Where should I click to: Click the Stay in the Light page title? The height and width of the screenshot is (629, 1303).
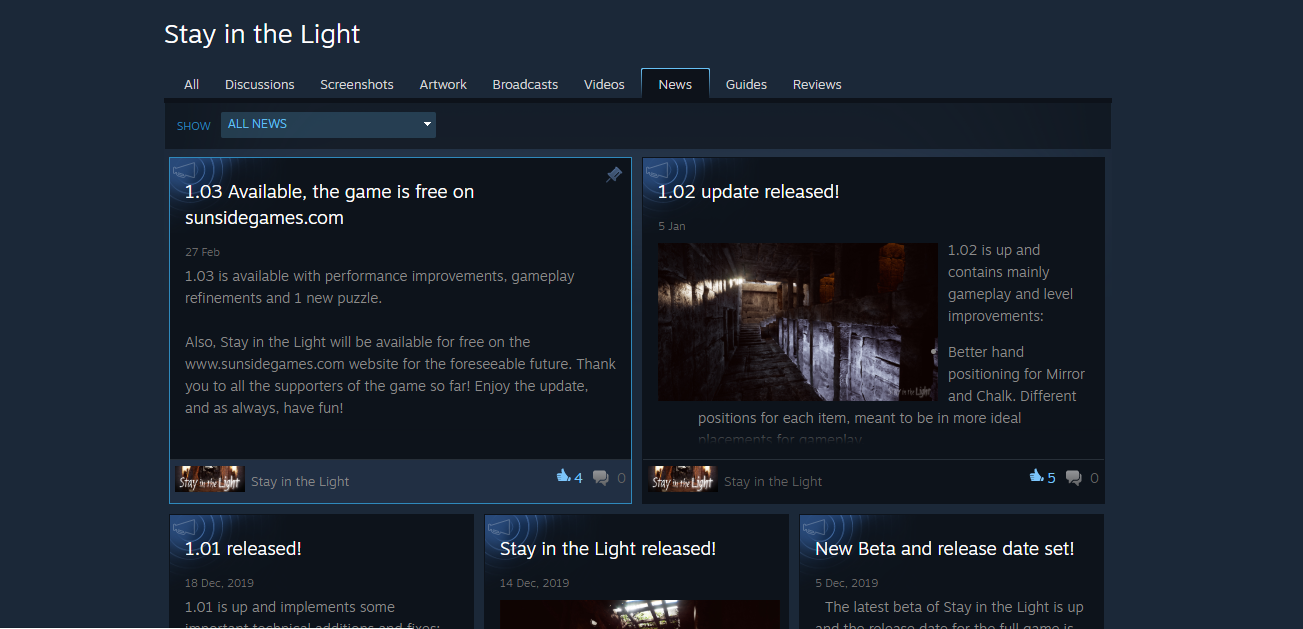pos(262,34)
